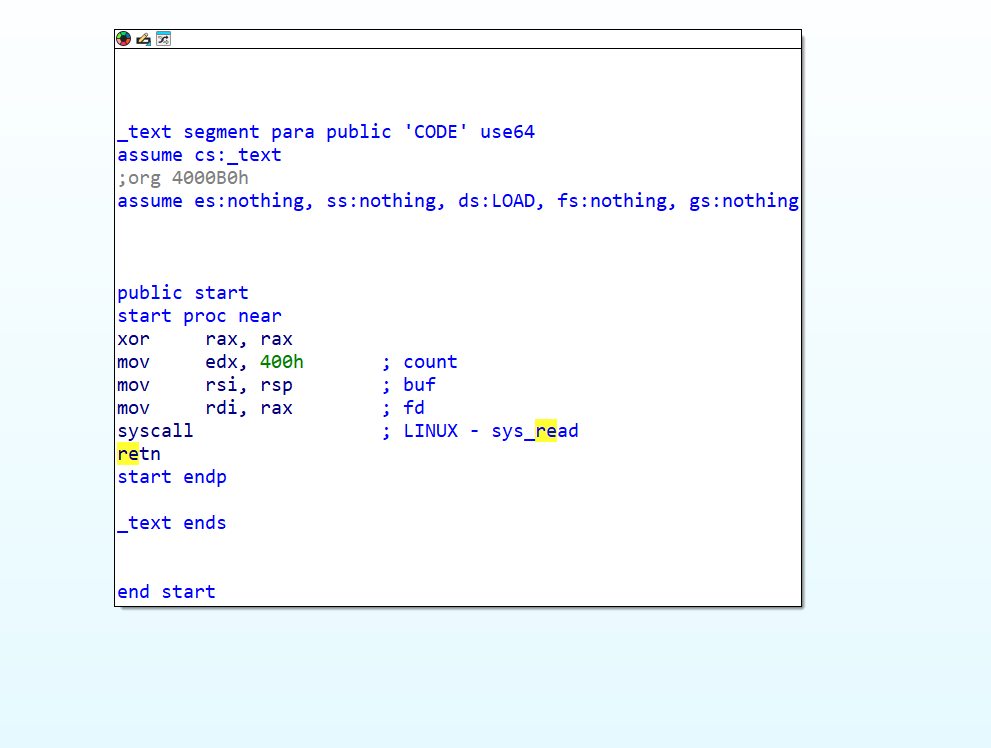
Task: Click the '_text ends' line
Action: coord(171,523)
